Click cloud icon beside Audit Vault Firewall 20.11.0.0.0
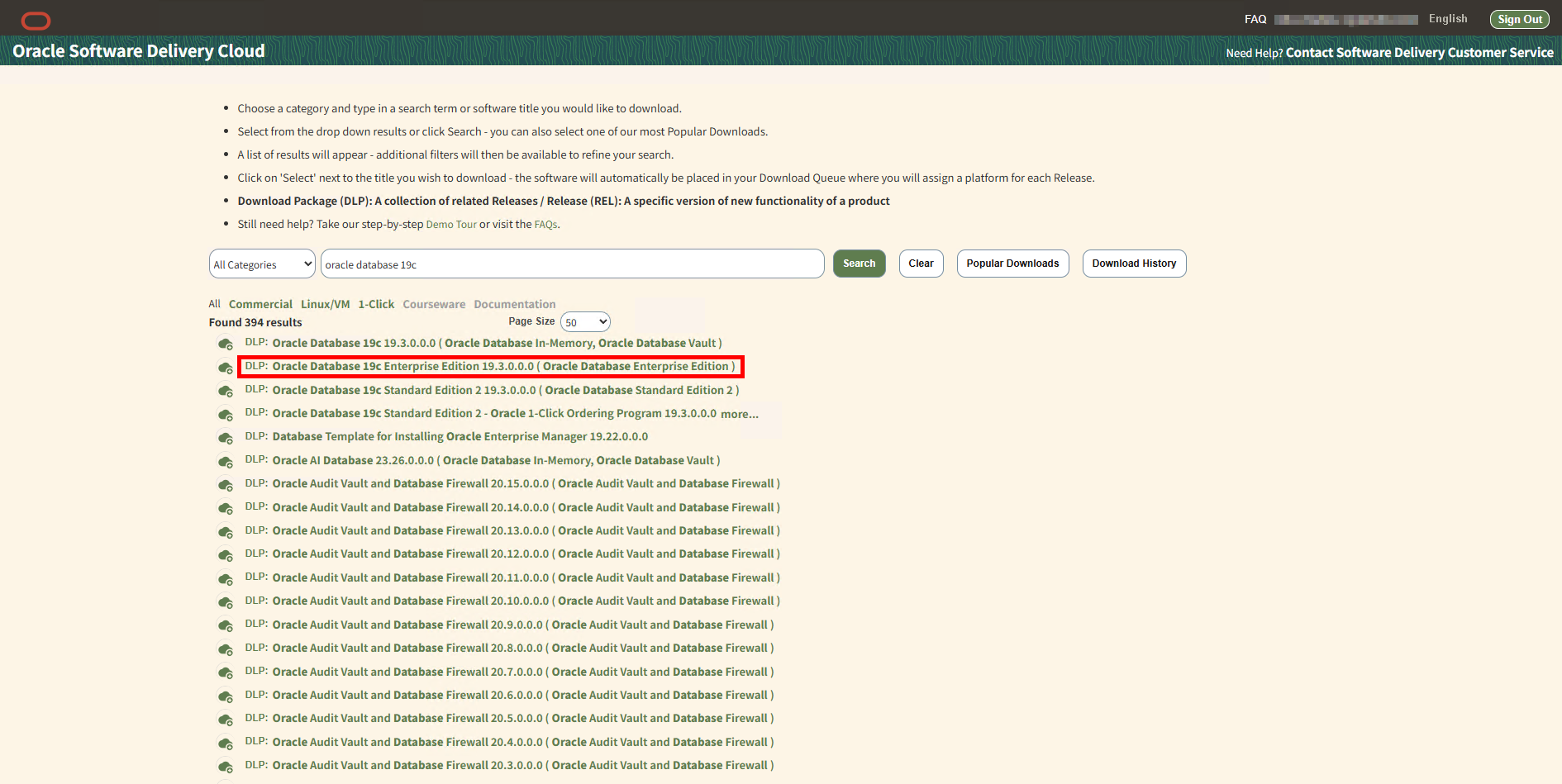Image resolution: width=1562 pixels, height=784 pixels. (225, 578)
